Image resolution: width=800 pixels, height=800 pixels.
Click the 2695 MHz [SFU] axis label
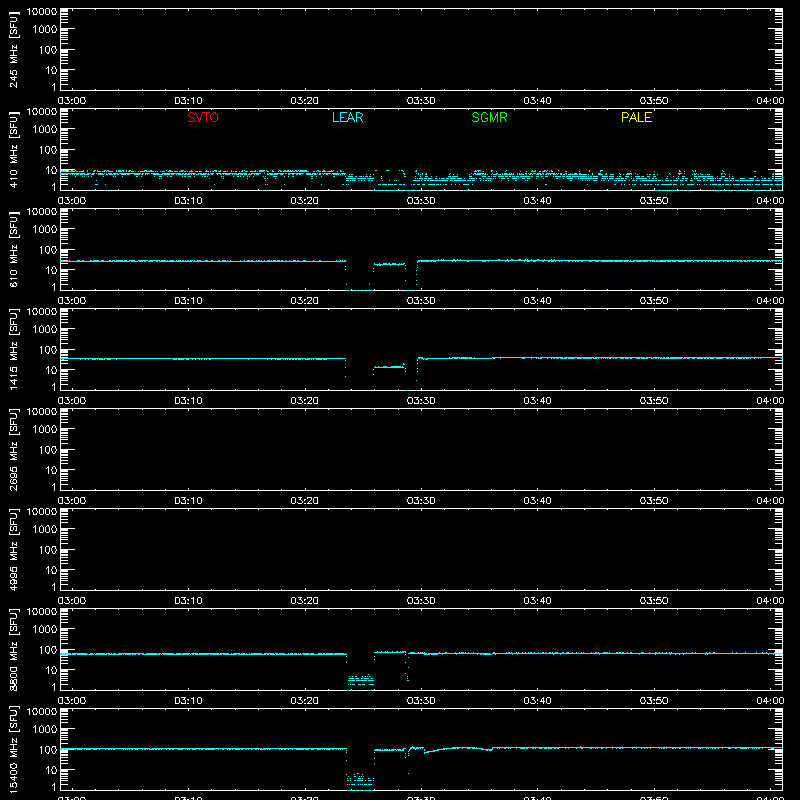click(x=14, y=449)
